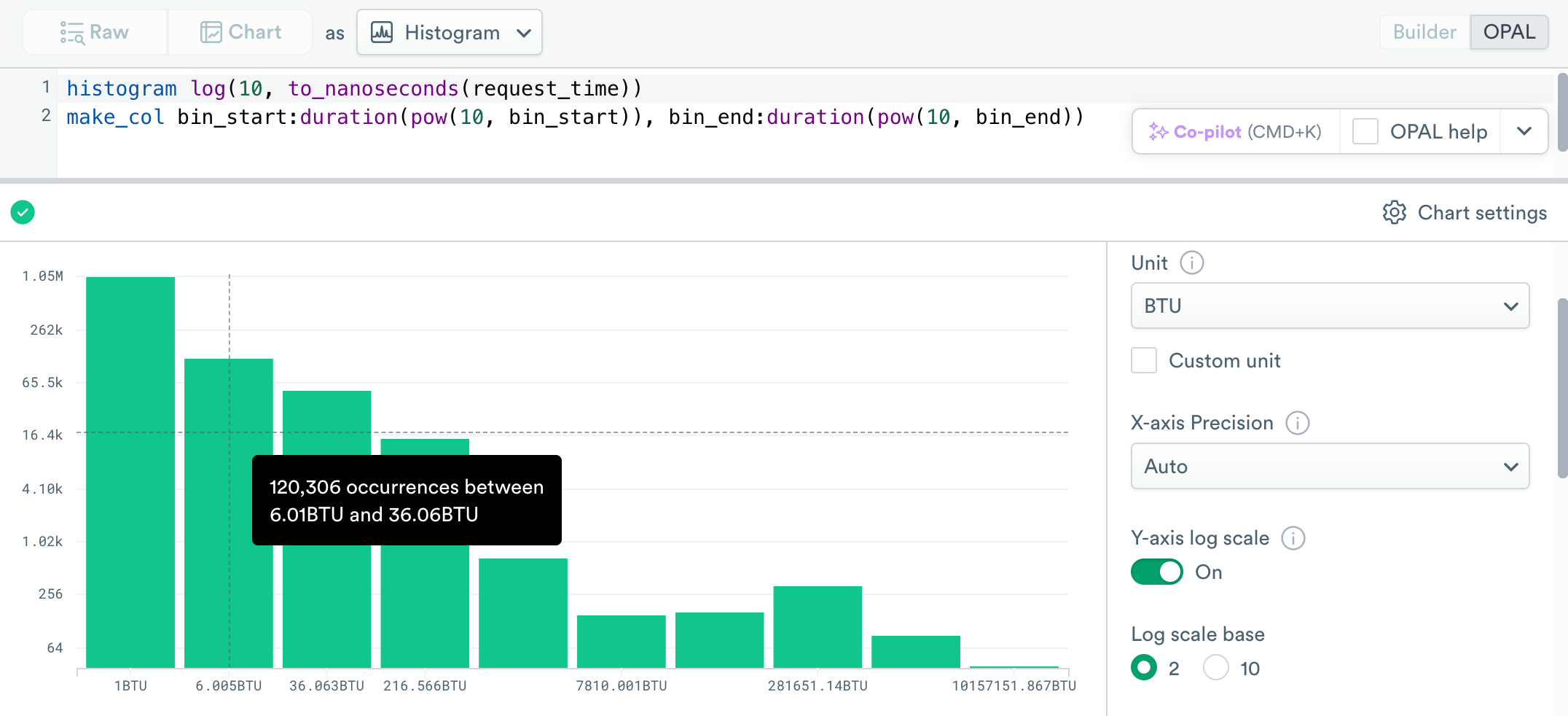Check the Custom unit checkbox
This screenshot has width=1568, height=716.
click(1144, 360)
